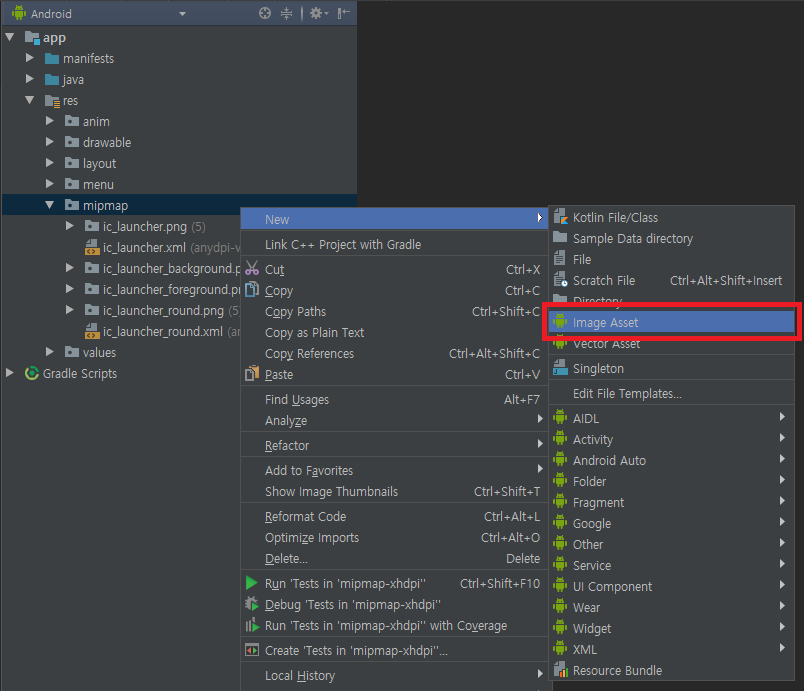Click the Create Tests icon
The height and width of the screenshot is (691, 804).
pos(252,650)
